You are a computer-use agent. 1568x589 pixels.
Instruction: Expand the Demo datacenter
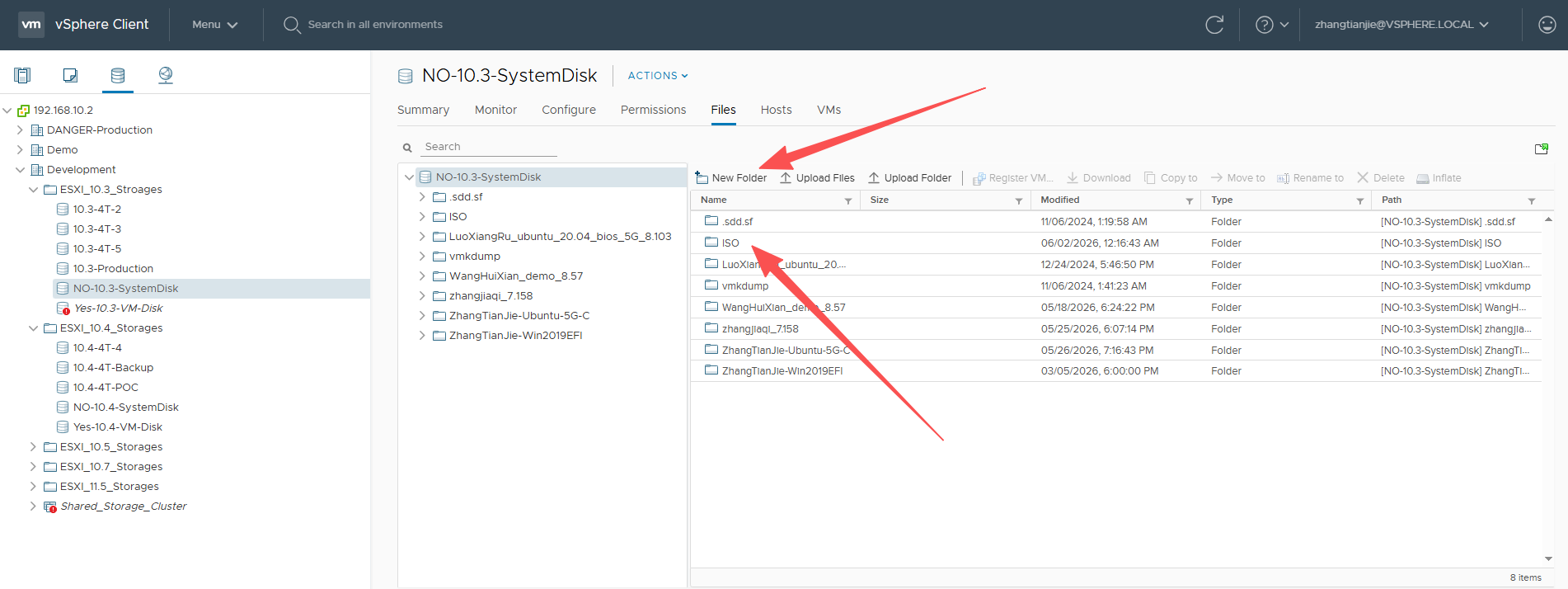20,150
